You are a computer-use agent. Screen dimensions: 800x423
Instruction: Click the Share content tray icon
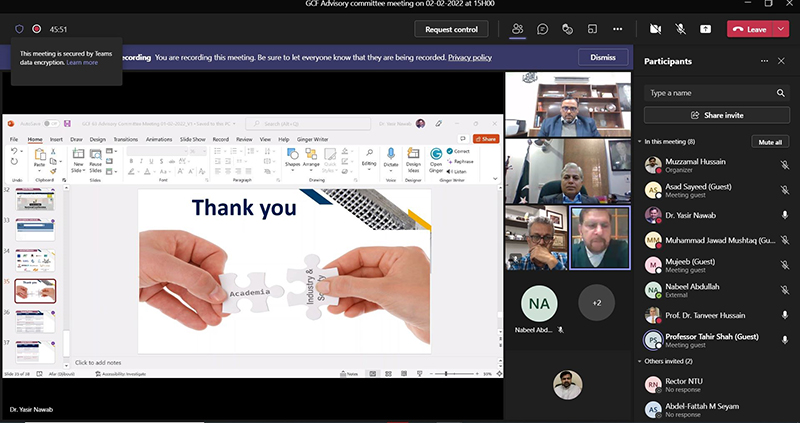pos(706,29)
